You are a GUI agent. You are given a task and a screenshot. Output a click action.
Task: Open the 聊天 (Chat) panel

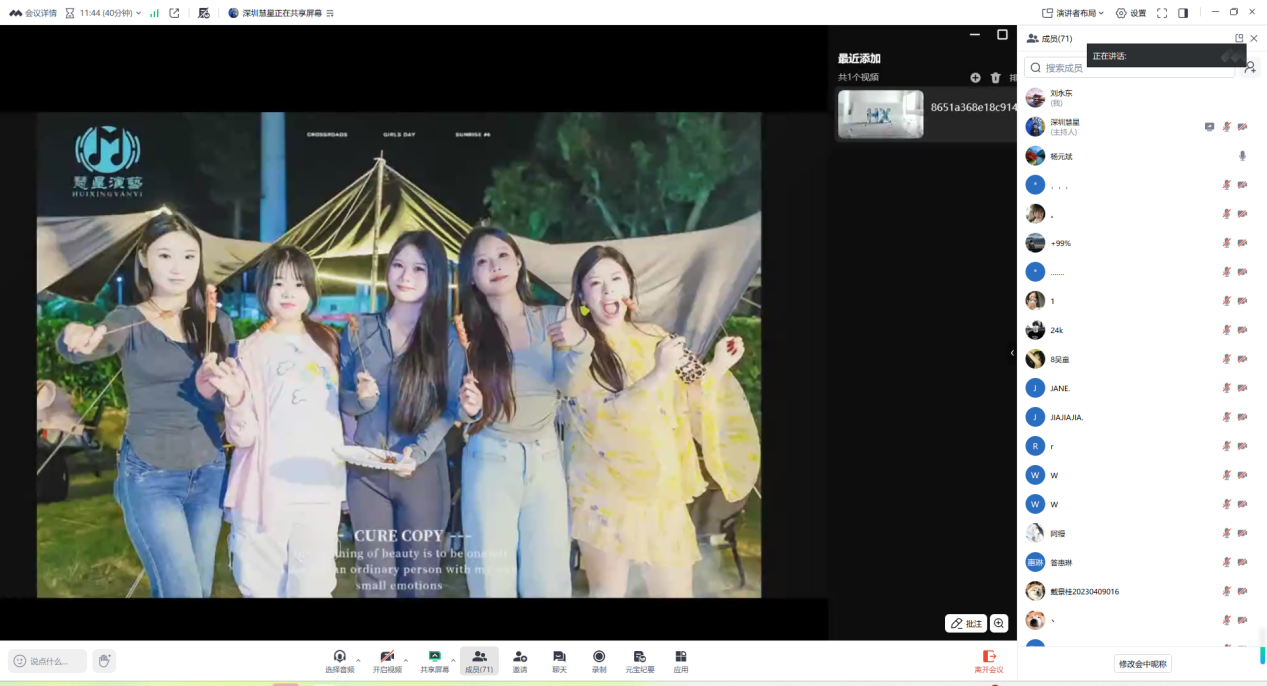pyautogui.click(x=559, y=661)
